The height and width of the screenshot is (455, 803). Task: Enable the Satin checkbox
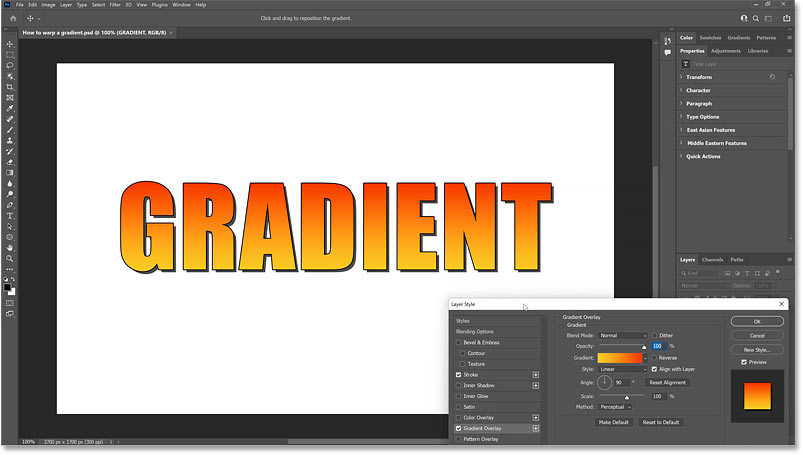click(x=458, y=407)
